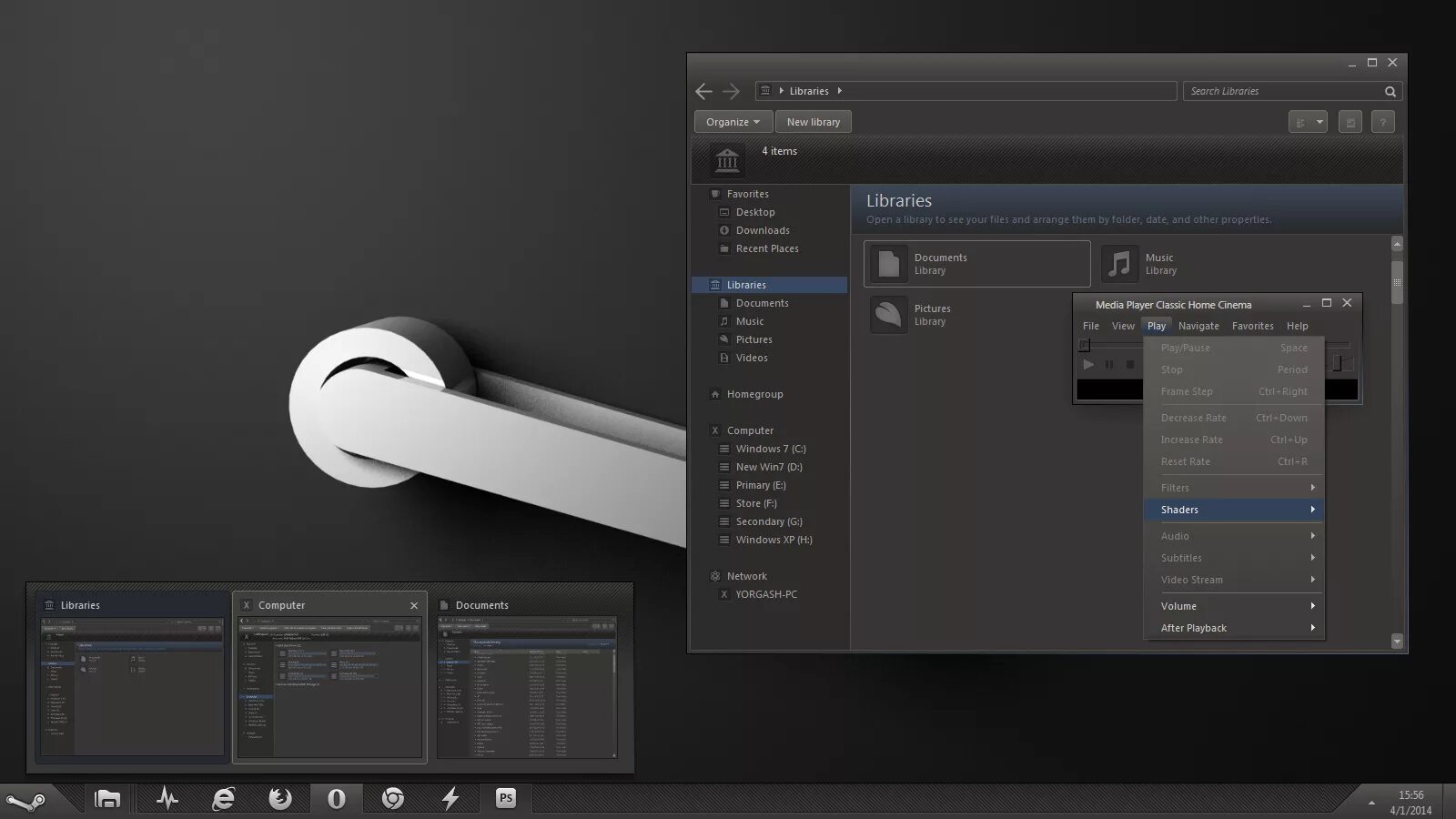Open the Windows XP (H:) drive
1456x819 pixels.
click(x=773, y=540)
